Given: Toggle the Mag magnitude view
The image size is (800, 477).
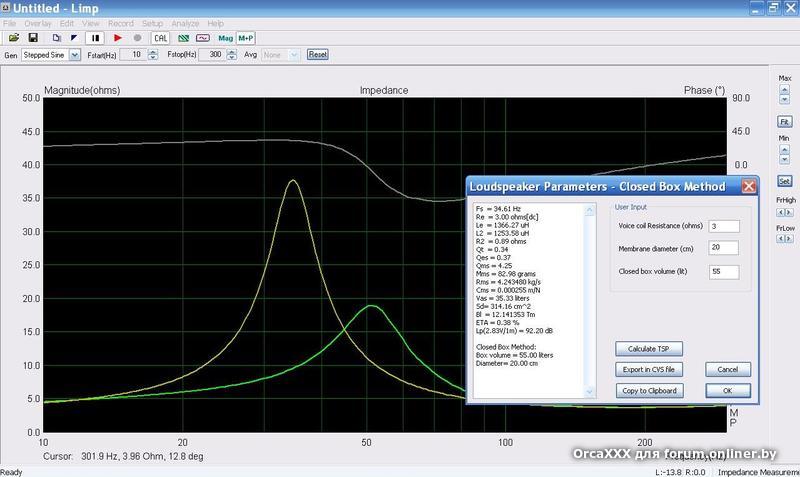Looking at the screenshot, I should click(x=225, y=38).
